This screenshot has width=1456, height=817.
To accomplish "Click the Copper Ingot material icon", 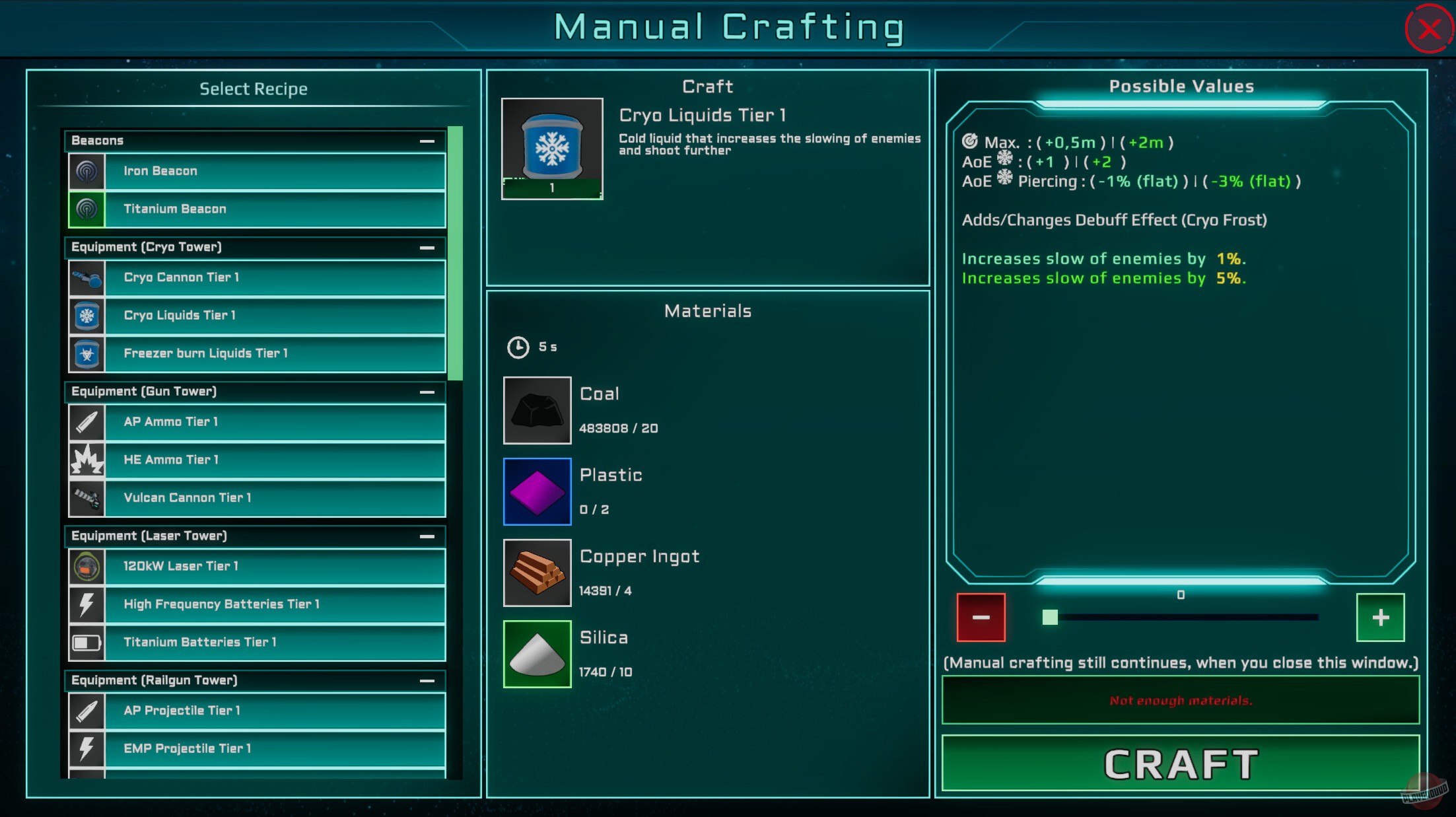I will click(537, 573).
